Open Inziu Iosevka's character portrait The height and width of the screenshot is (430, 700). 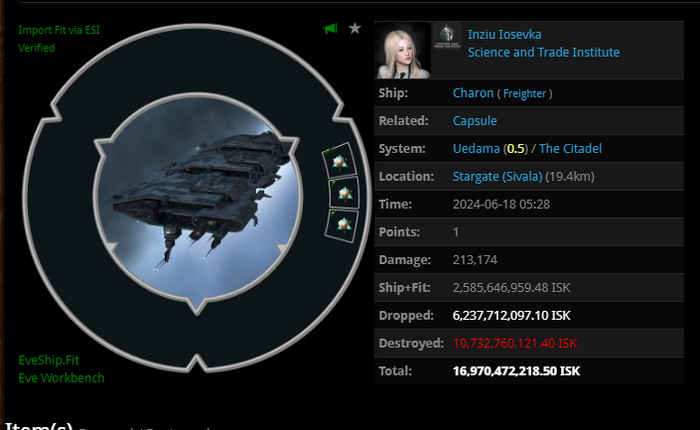[403, 50]
